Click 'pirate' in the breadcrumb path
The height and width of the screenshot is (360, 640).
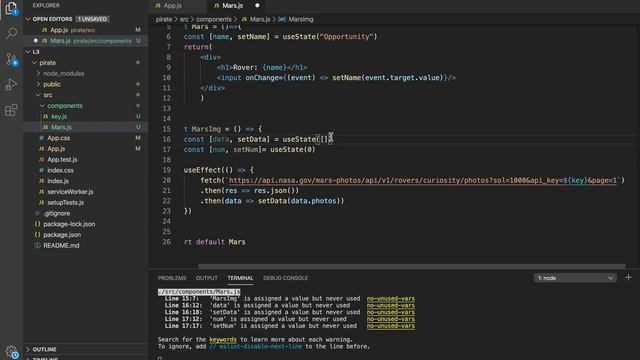[x=164, y=19]
